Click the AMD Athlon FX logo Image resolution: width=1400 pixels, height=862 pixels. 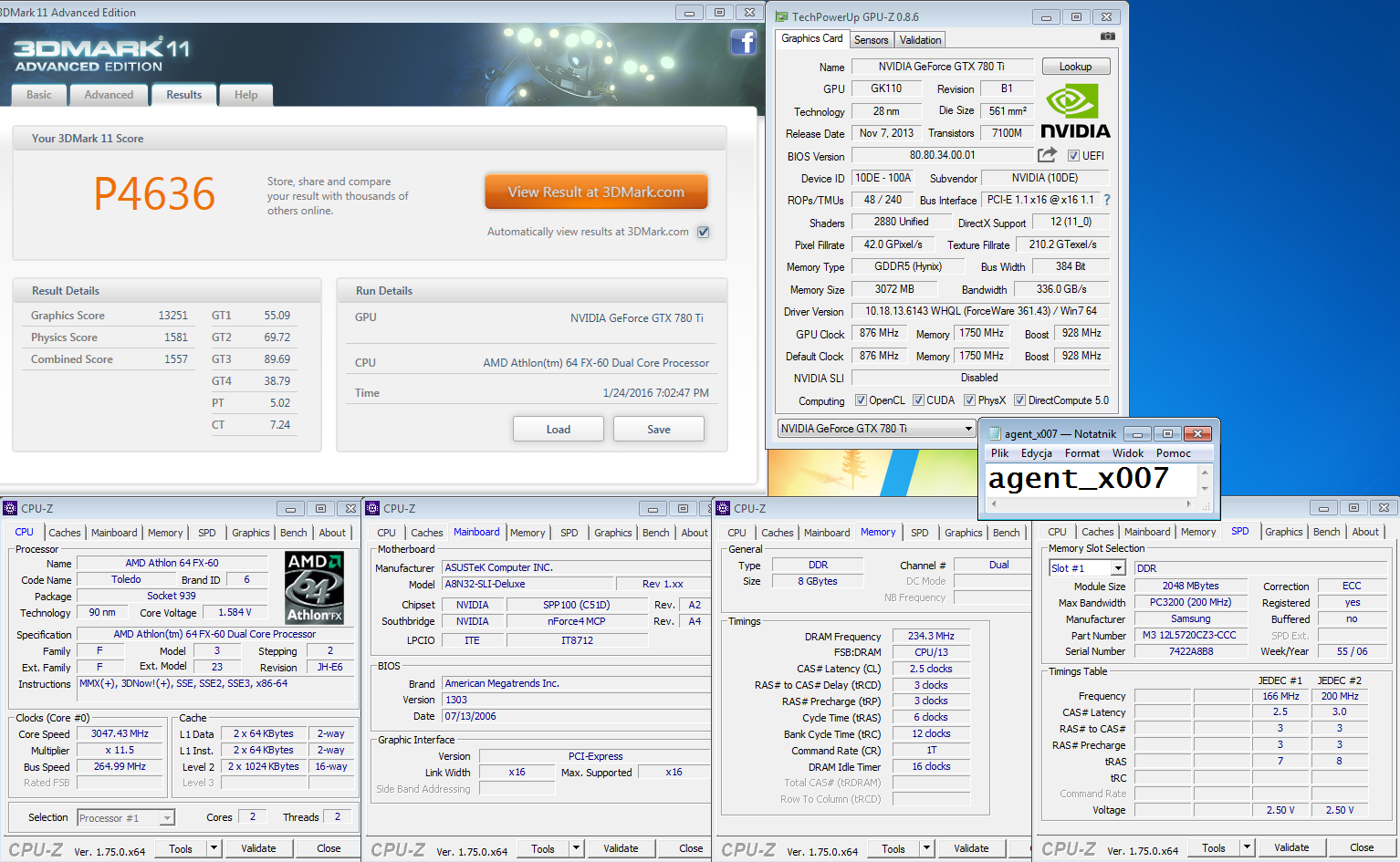(314, 587)
